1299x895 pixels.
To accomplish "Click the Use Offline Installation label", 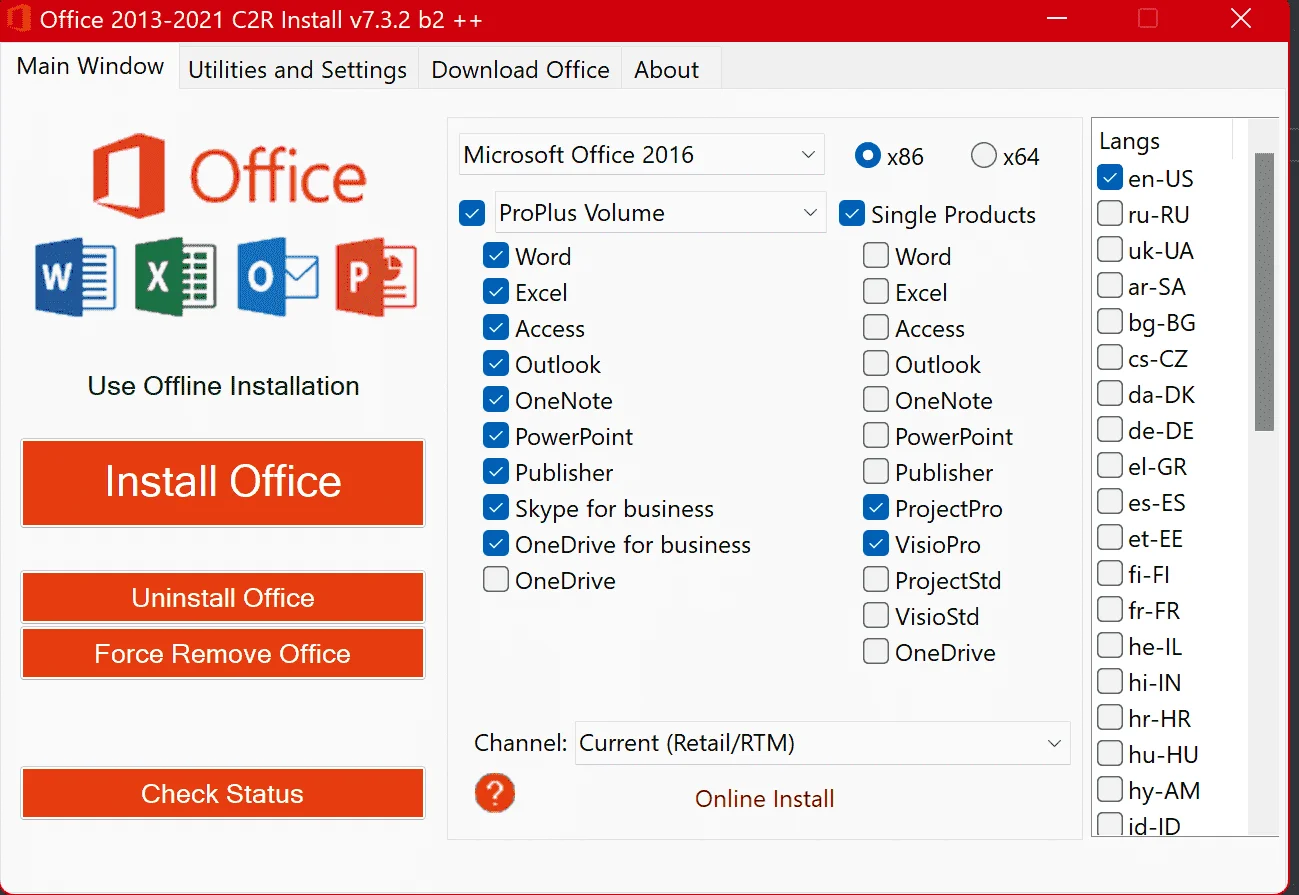I will [x=224, y=386].
